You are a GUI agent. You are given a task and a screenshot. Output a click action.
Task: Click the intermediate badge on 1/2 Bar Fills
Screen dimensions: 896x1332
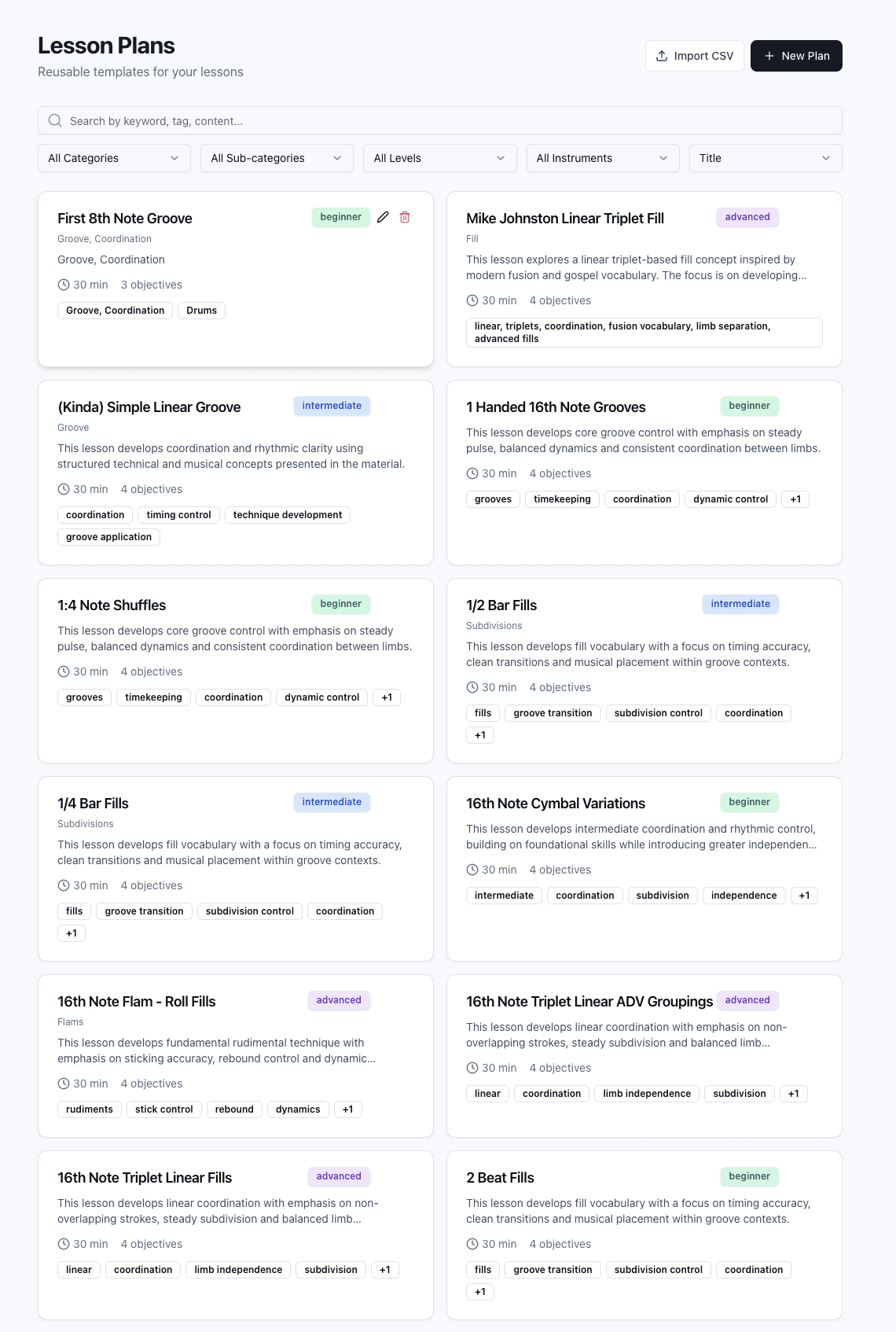740,604
